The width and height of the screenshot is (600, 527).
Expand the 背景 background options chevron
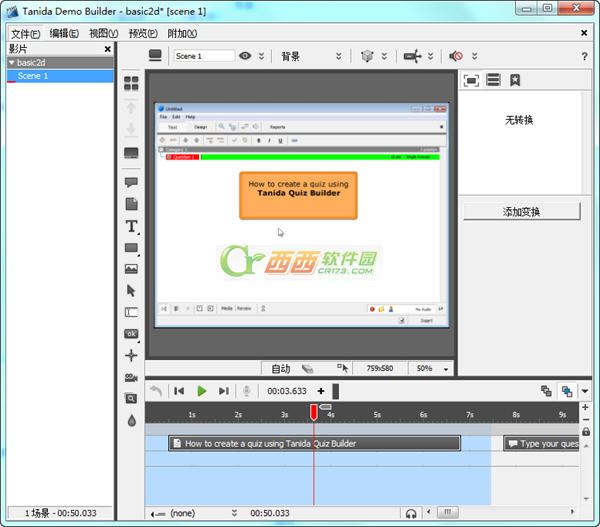[x=339, y=56]
